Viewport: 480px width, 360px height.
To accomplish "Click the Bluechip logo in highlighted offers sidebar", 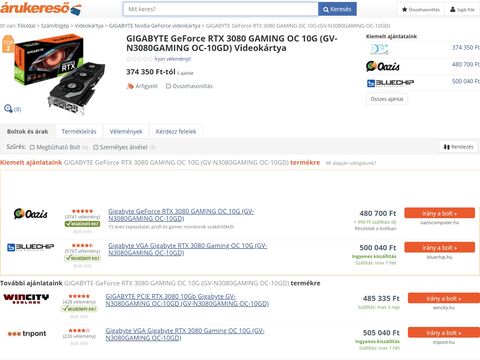I will click(390, 83).
